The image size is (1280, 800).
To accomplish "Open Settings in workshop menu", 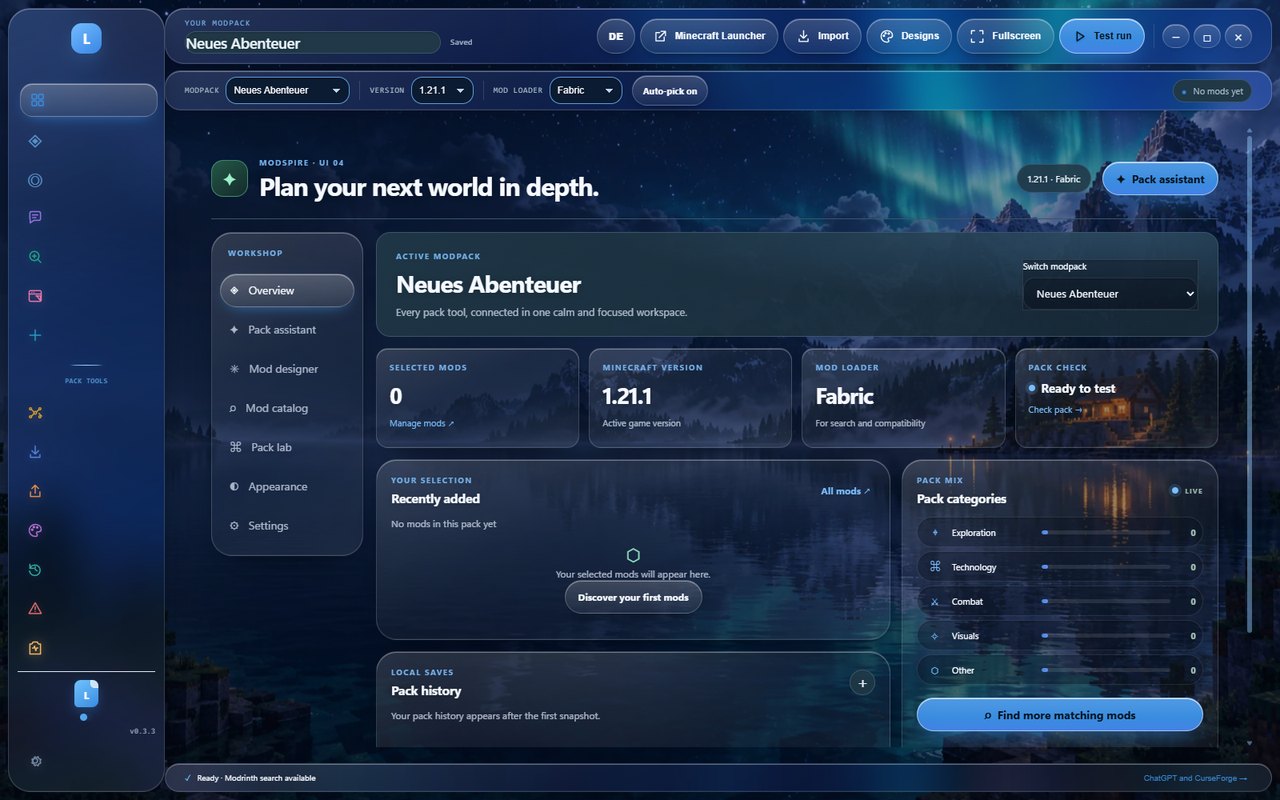I will [287, 526].
